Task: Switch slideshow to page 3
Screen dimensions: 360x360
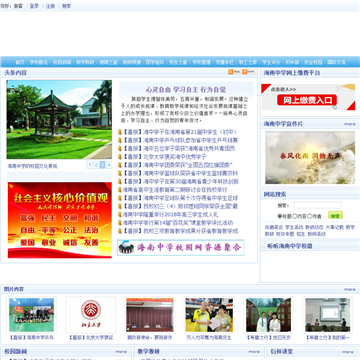Action: tap(102, 165)
